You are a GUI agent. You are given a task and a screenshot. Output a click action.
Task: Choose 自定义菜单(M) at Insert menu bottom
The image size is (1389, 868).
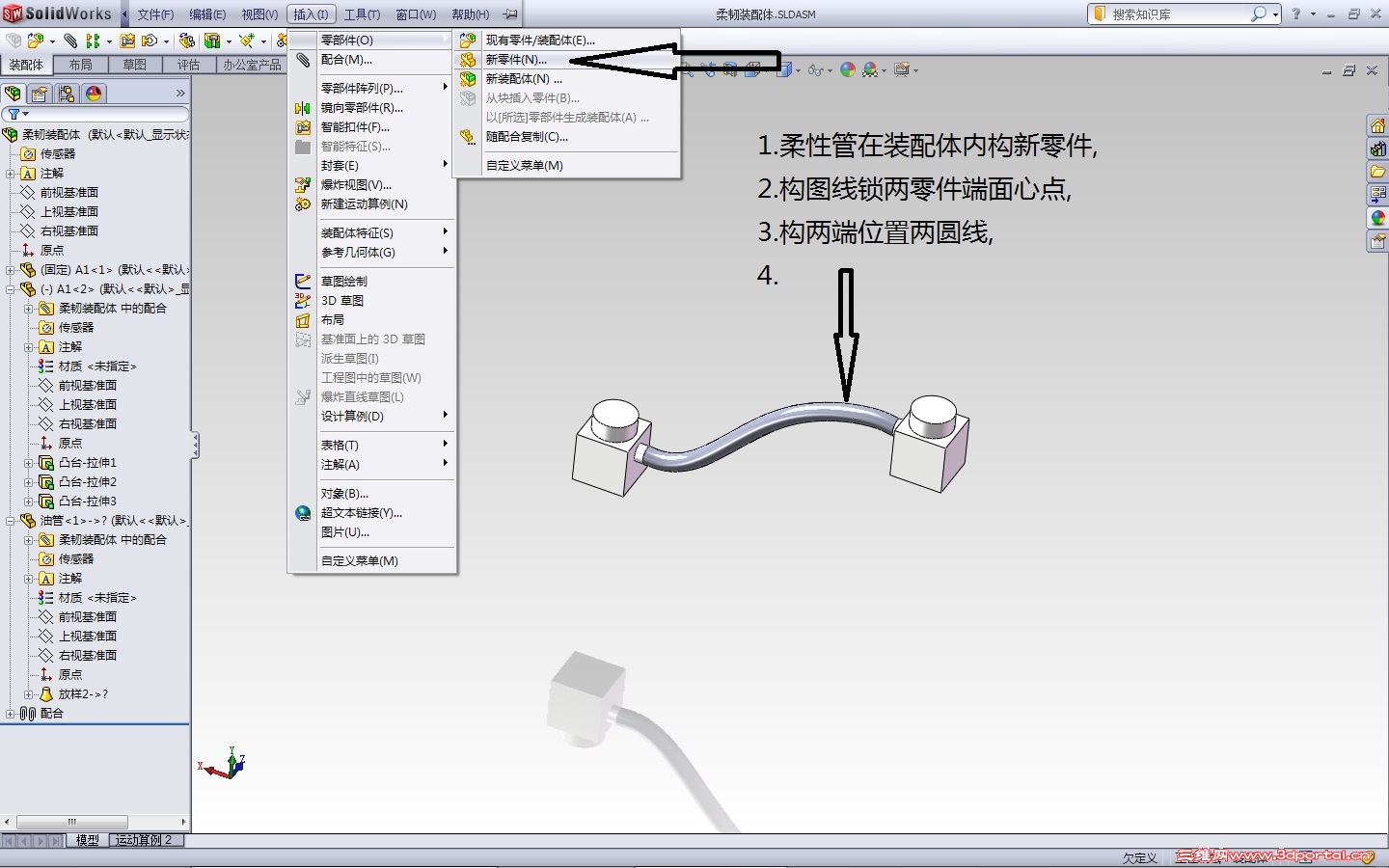point(372,561)
